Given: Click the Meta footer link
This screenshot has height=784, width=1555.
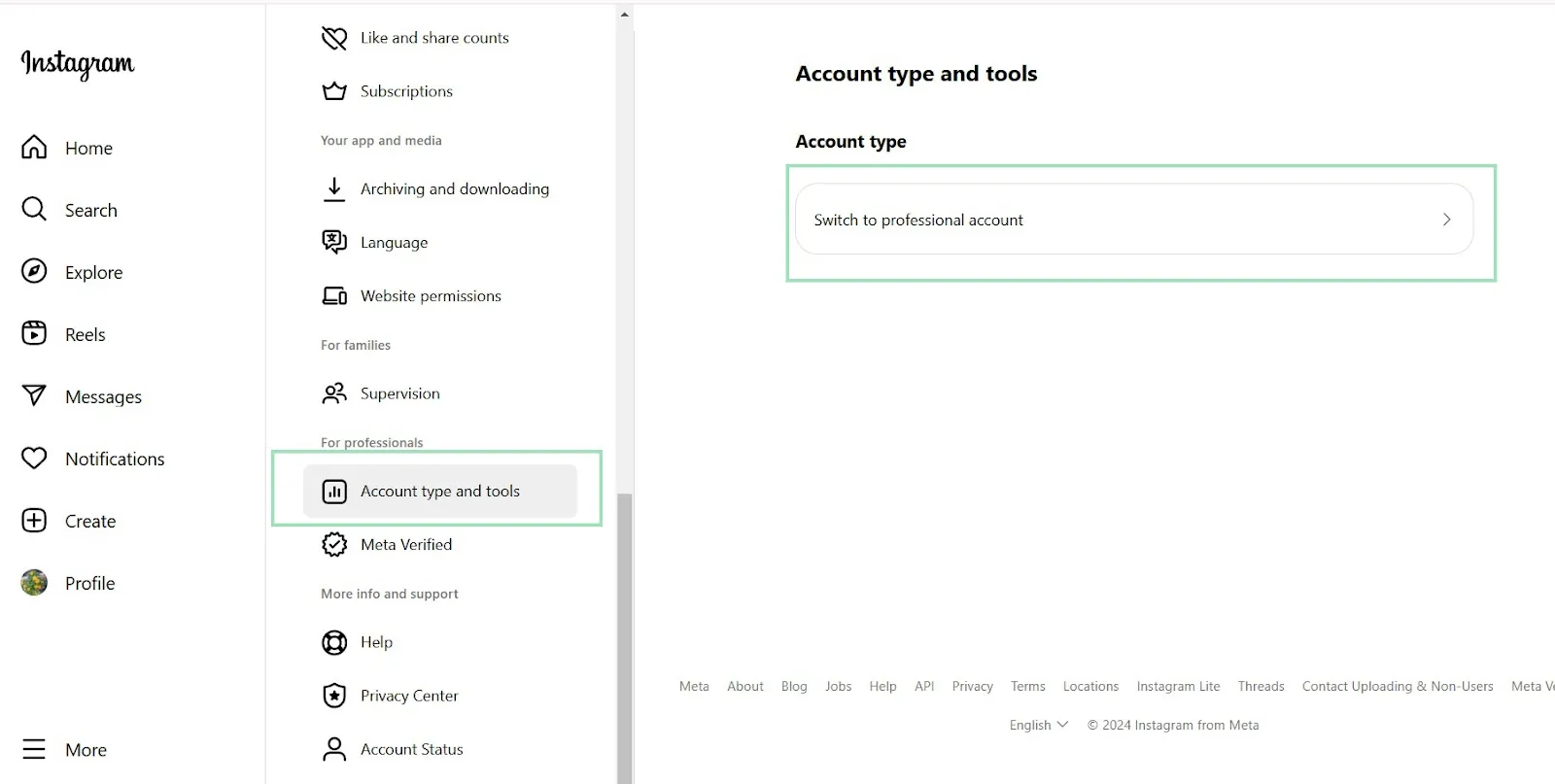Looking at the screenshot, I should pyautogui.click(x=694, y=686).
